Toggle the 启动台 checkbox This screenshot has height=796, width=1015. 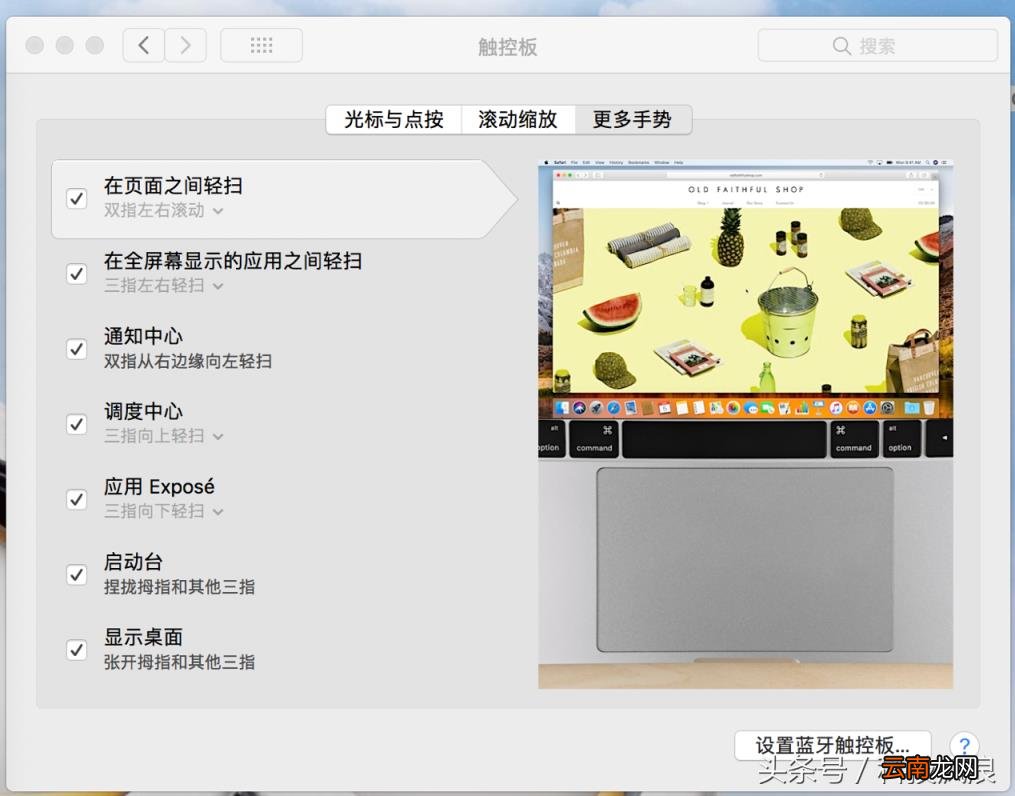77,574
